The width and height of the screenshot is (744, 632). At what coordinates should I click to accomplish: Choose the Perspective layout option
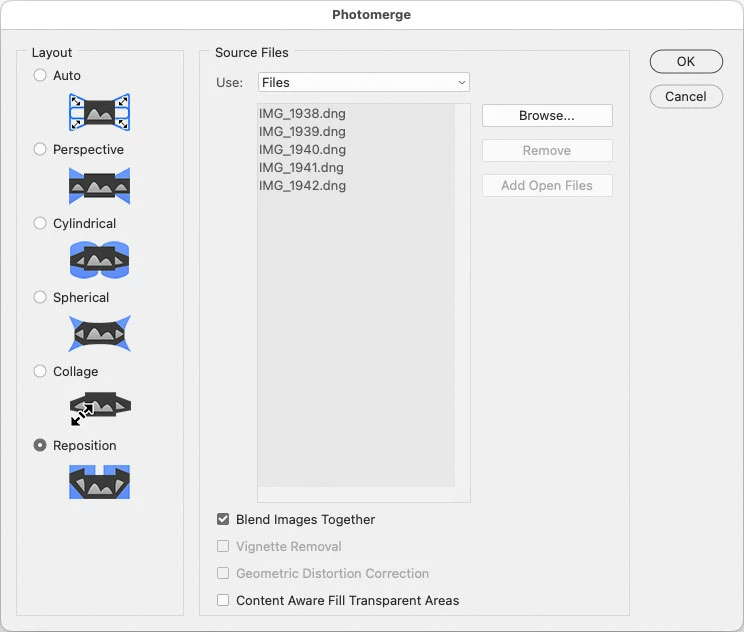(40, 149)
